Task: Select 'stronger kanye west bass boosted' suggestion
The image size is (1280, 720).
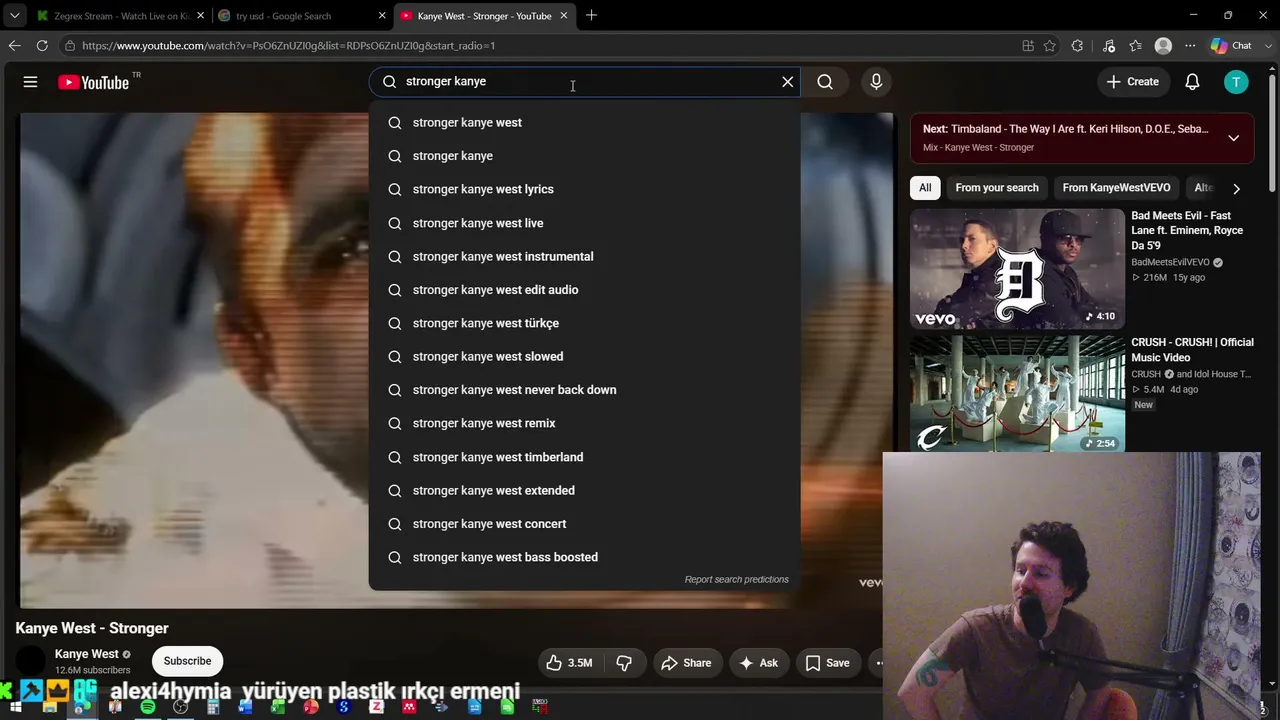Action: pyautogui.click(x=584, y=557)
